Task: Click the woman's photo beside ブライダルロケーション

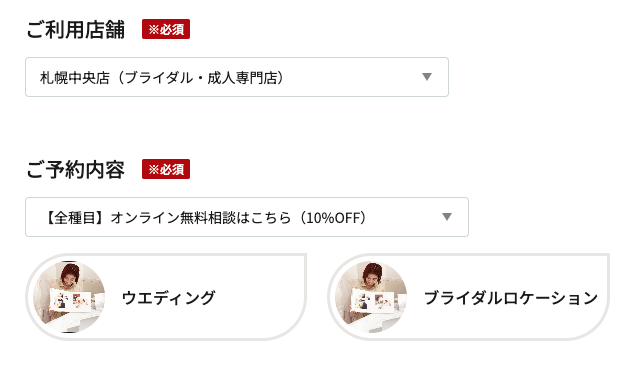Action: [x=371, y=297]
